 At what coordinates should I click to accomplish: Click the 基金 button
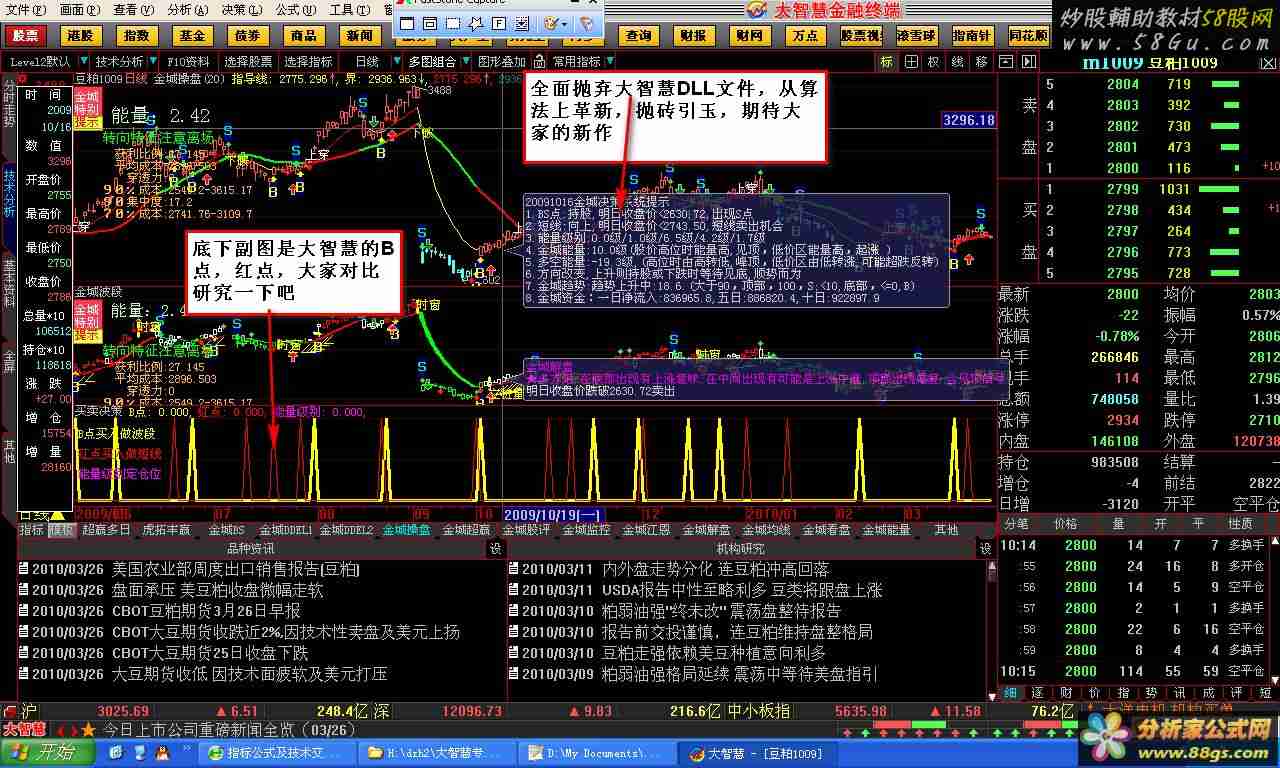click(x=191, y=36)
